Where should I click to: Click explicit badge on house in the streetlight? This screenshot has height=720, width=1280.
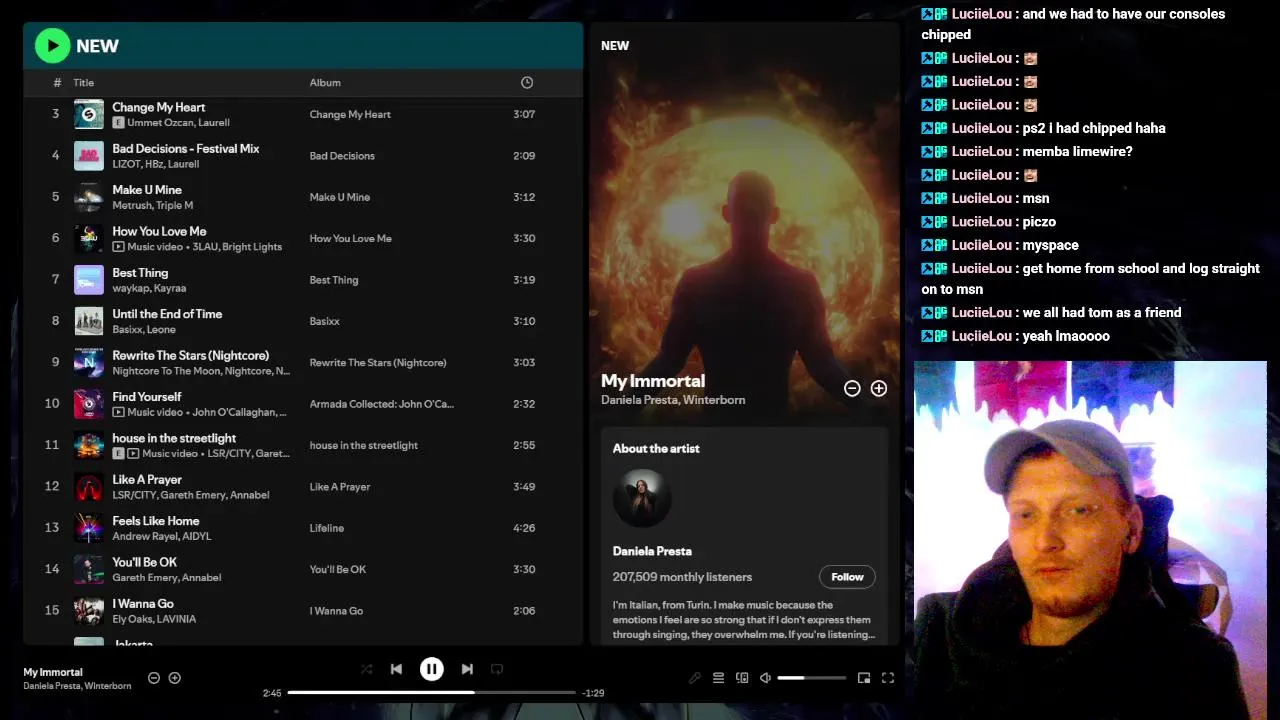coord(118,453)
